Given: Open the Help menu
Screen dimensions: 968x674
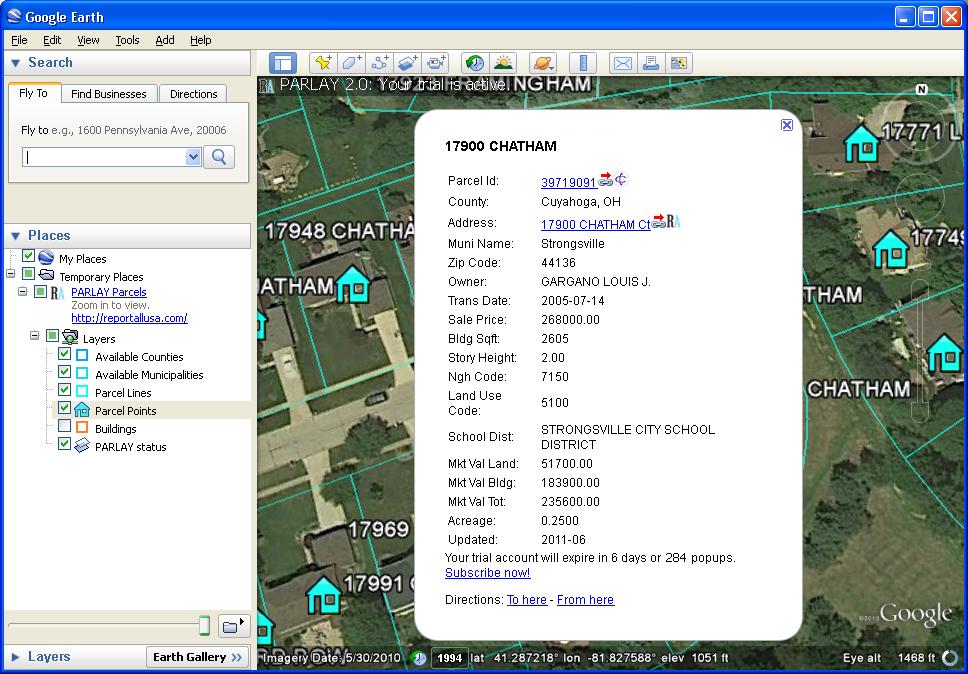Looking at the screenshot, I should [201, 40].
